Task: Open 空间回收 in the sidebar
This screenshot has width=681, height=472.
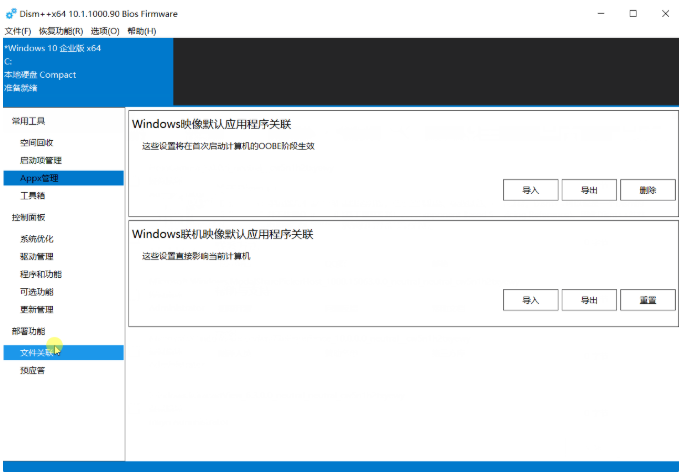Action: tap(63, 142)
